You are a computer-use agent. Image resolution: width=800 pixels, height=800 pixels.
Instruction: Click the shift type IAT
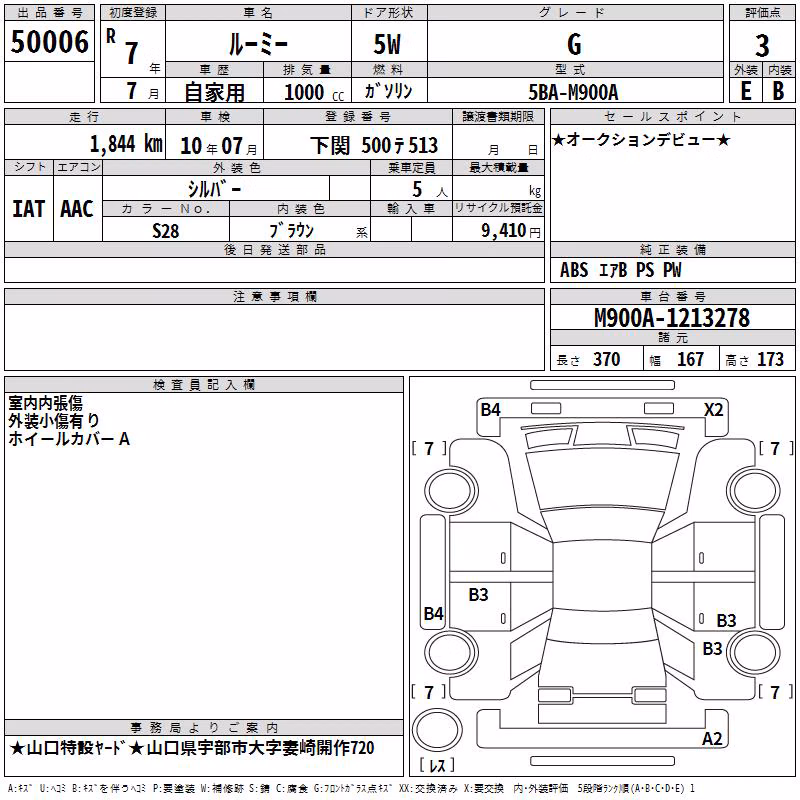coord(28,209)
